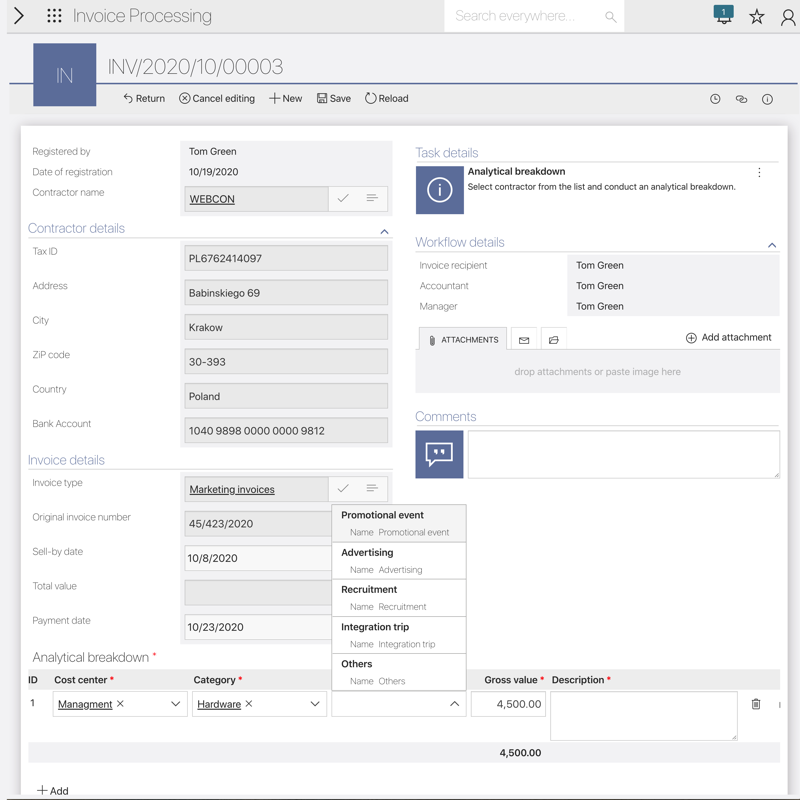Click Add attachment link

click(x=728, y=338)
